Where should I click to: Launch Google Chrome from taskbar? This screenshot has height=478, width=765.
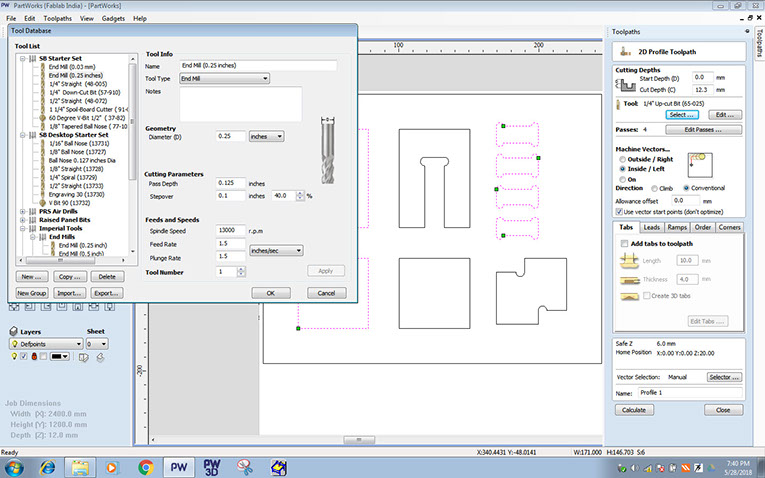click(145, 467)
